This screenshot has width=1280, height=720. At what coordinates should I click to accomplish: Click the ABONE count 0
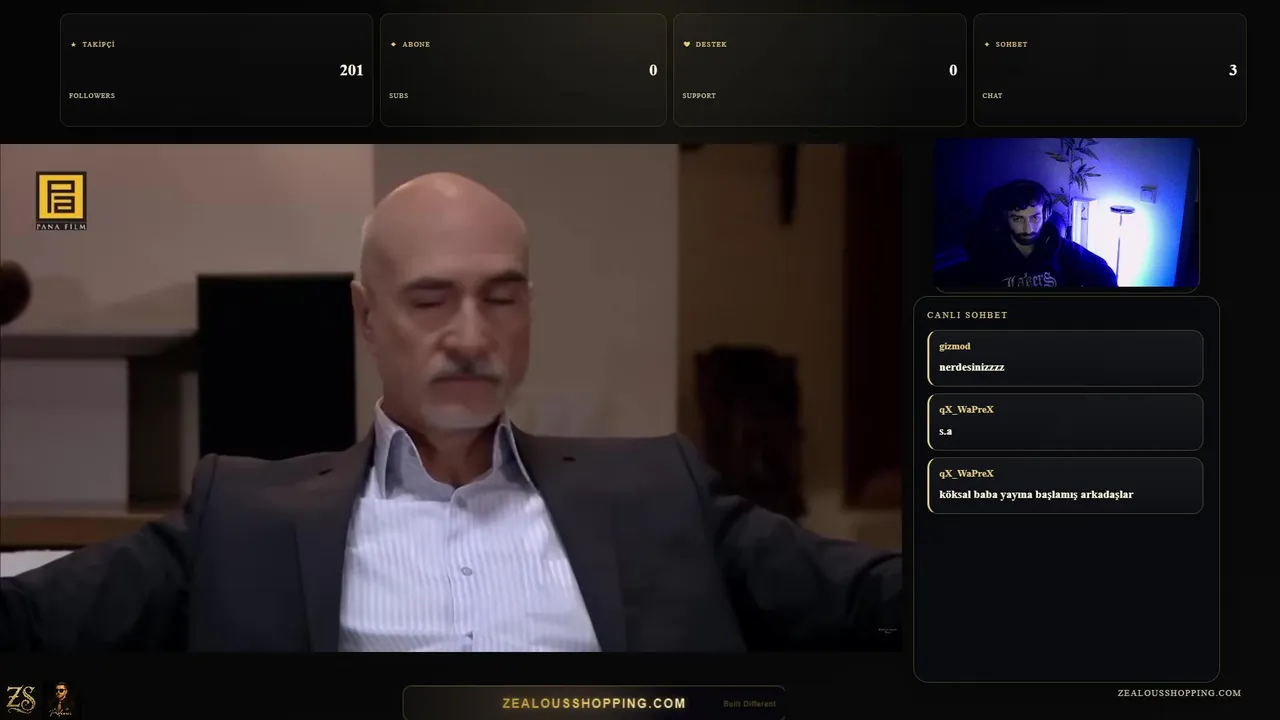point(653,70)
